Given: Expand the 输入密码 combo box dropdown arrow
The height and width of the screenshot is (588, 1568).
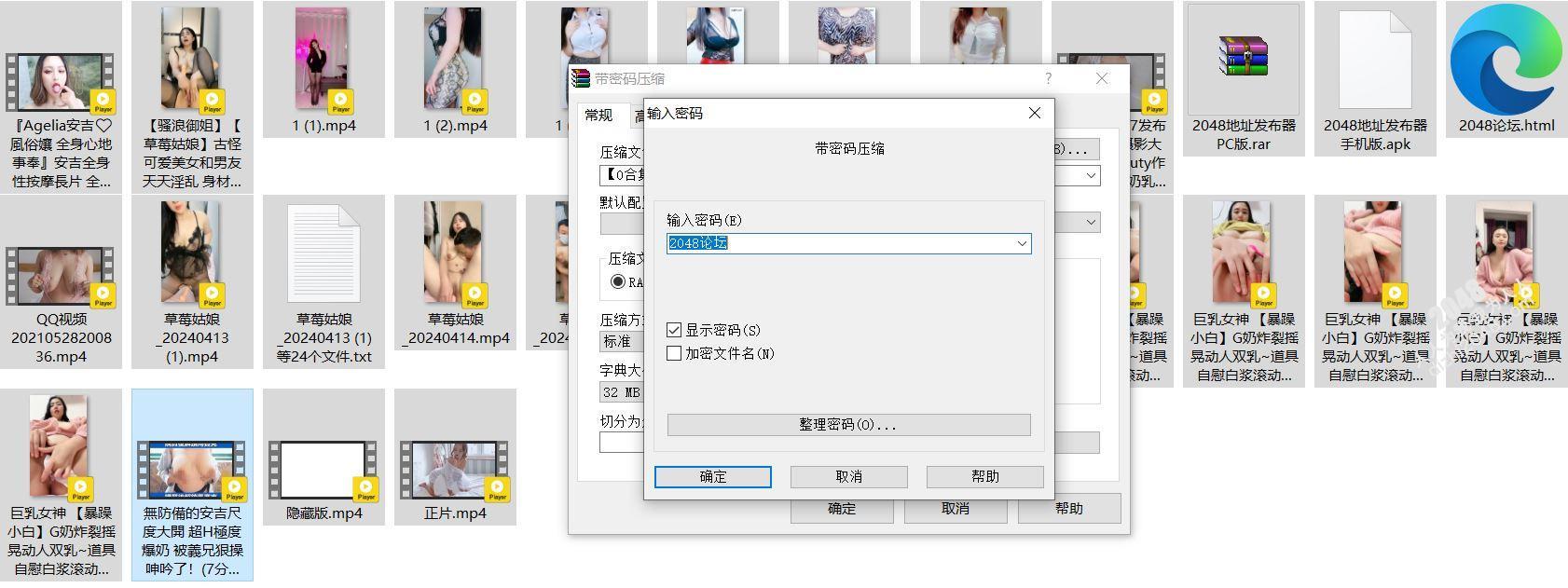Looking at the screenshot, I should tap(1022, 243).
